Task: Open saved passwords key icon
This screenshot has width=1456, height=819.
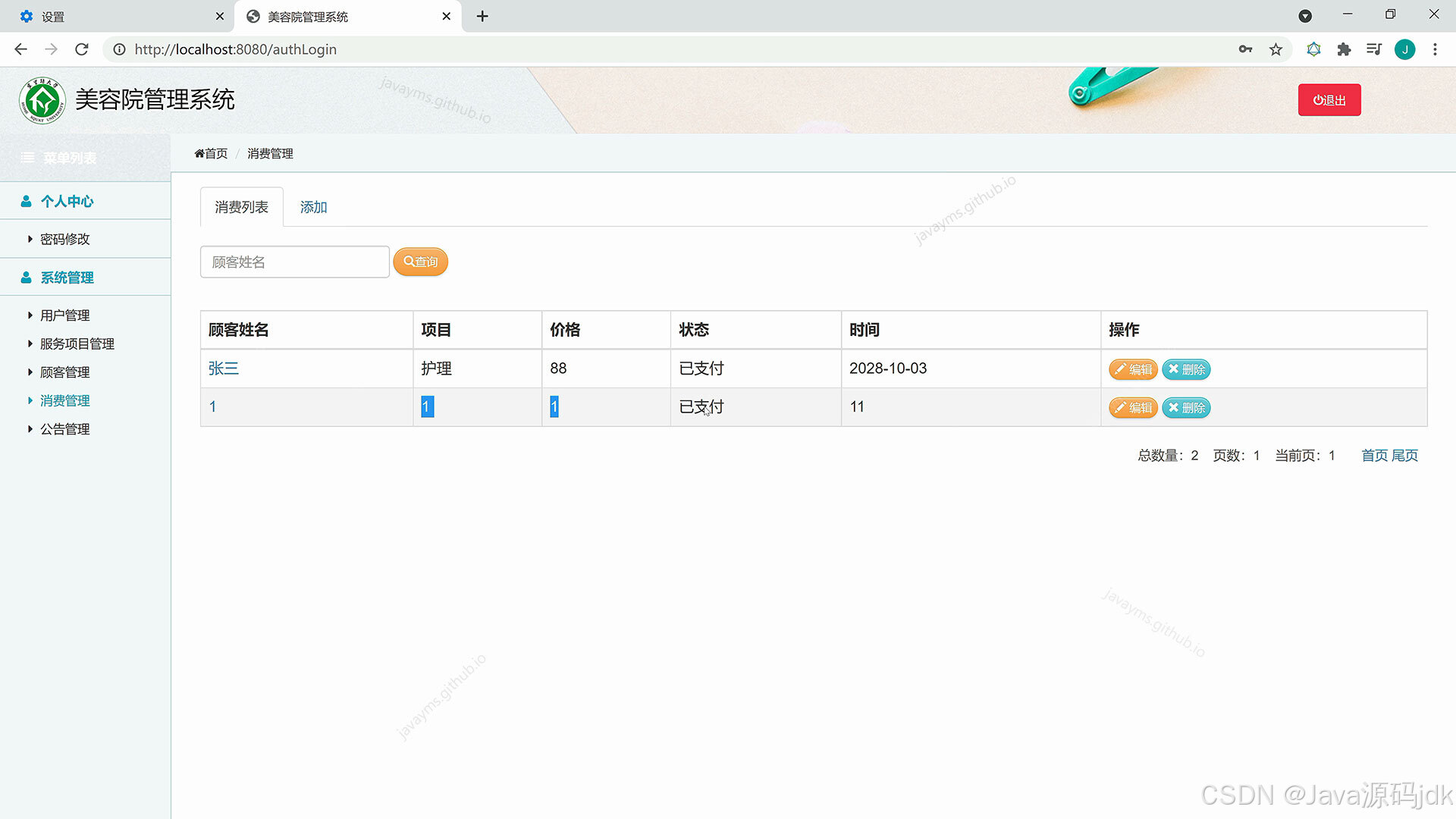Action: point(1245,49)
